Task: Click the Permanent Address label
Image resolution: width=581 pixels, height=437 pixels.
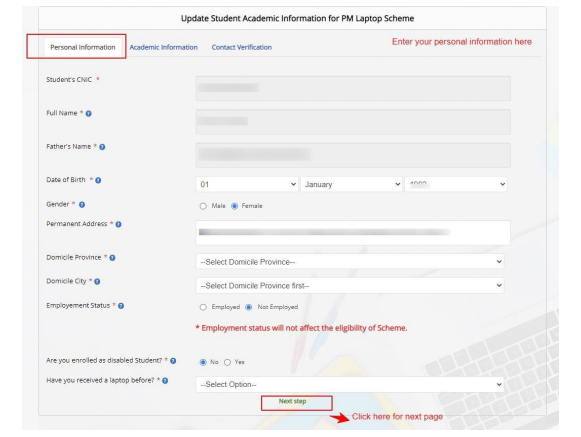Action: point(77,224)
